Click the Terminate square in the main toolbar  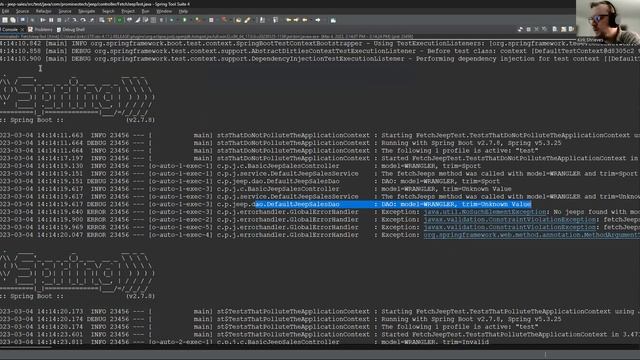[59, 20]
